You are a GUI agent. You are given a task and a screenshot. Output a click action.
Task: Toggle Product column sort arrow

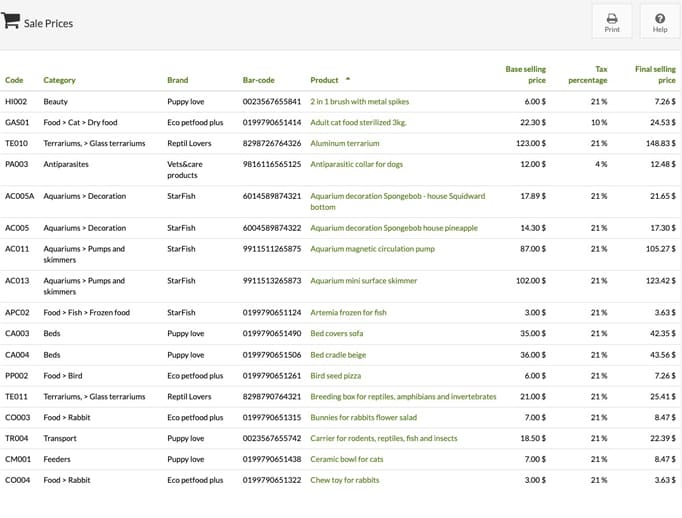tap(348, 79)
